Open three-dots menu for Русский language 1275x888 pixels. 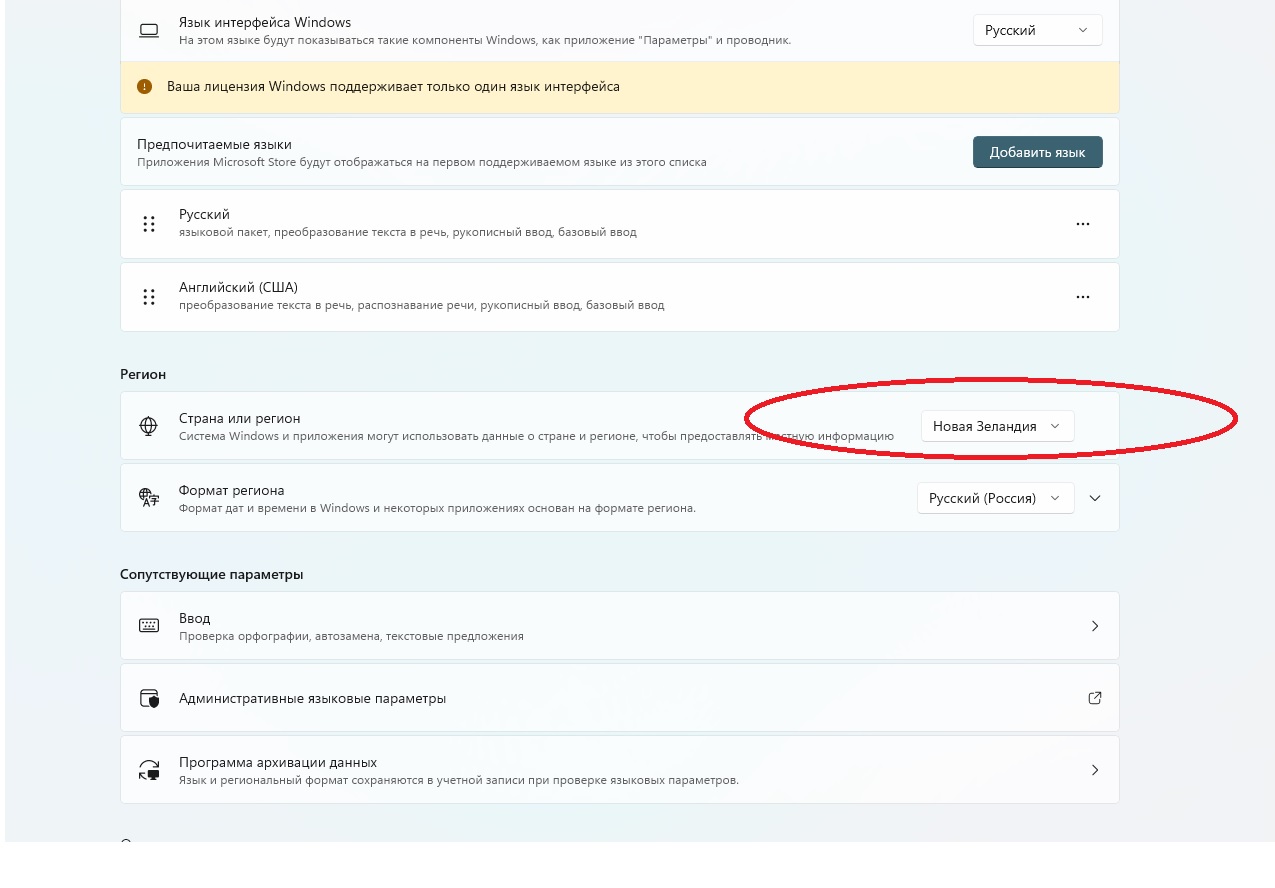(1082, 224)
